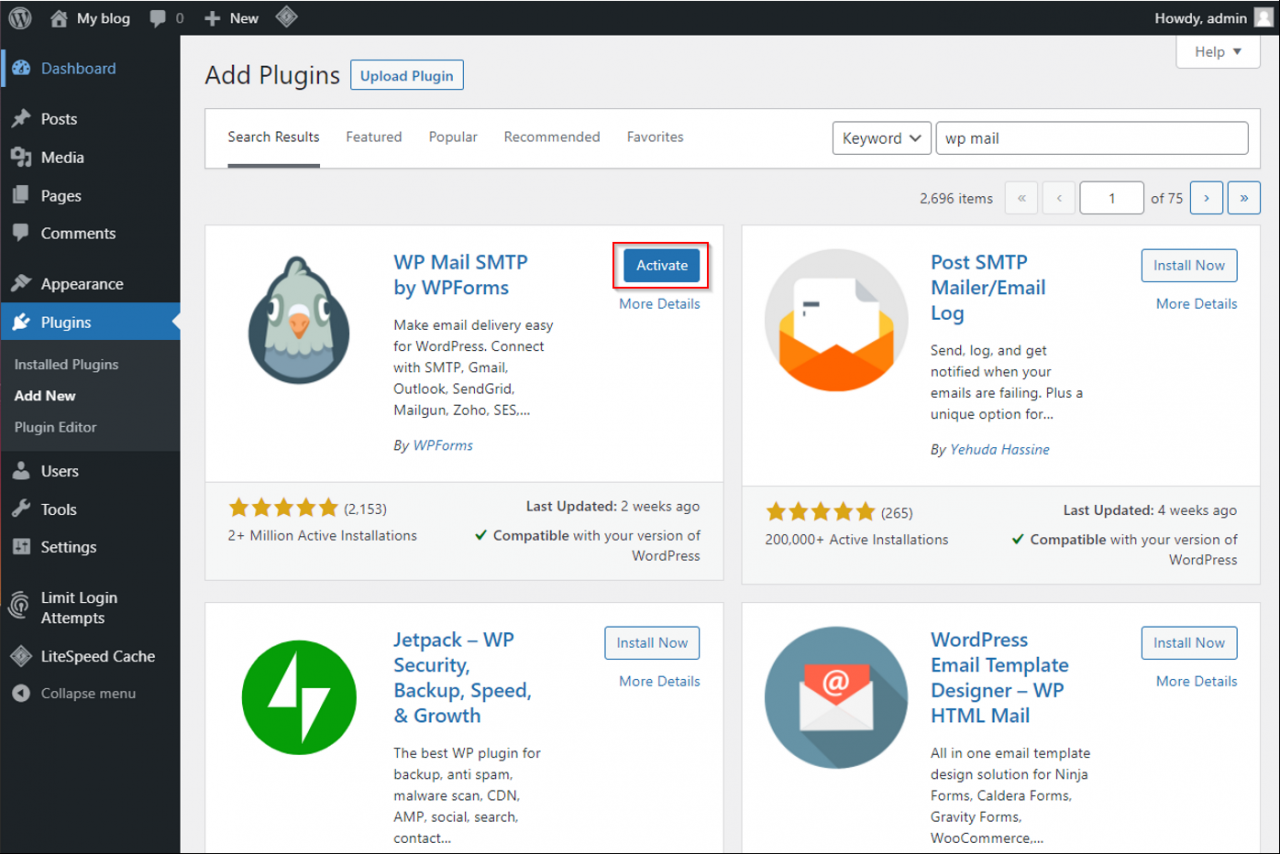Image resolution: width=1280 pixels, height=854 pixels.
Task: Activate the WP Mail SMTP plugin
Action: 662,265
